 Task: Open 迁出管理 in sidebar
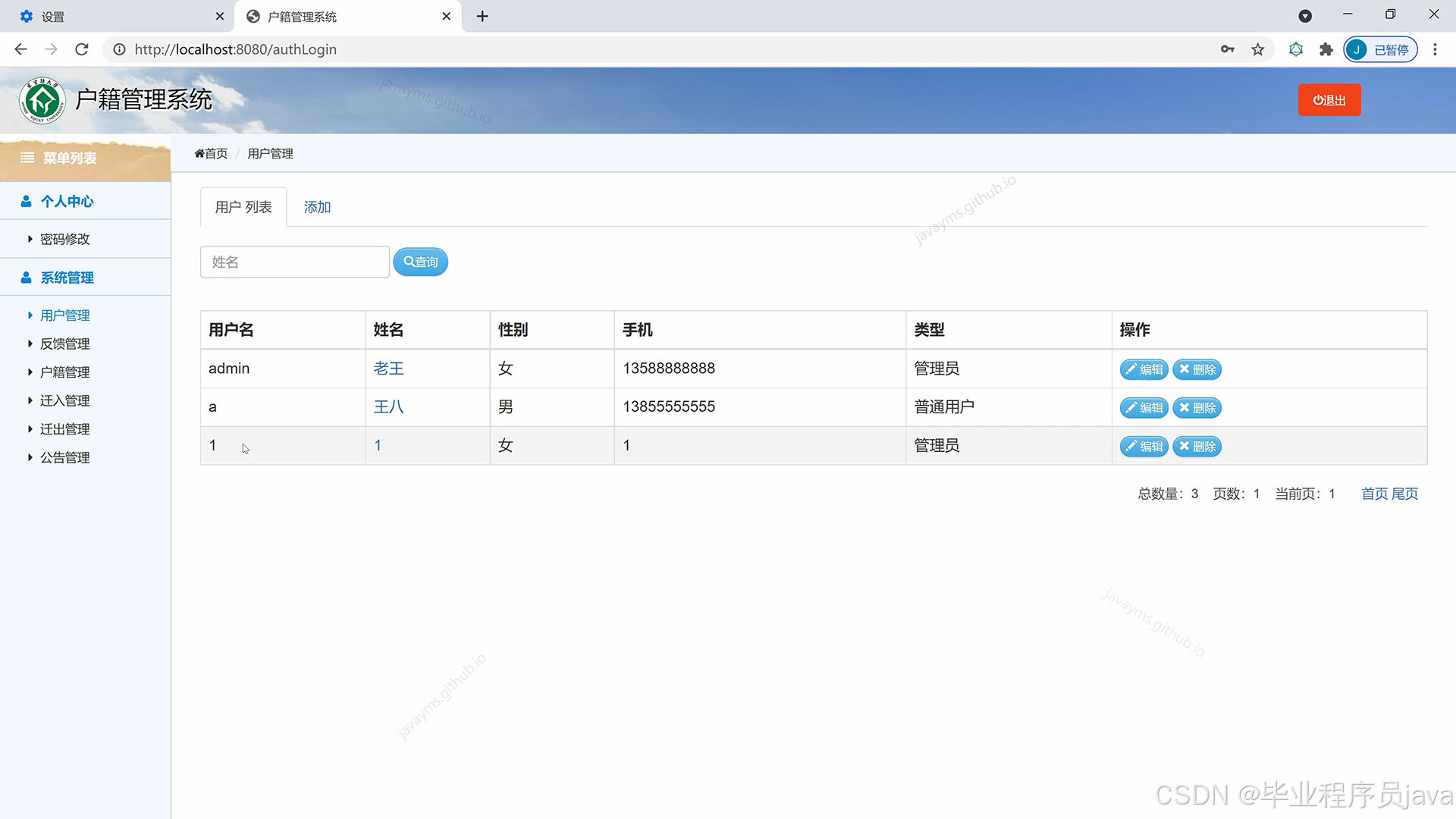coord(64,429)
